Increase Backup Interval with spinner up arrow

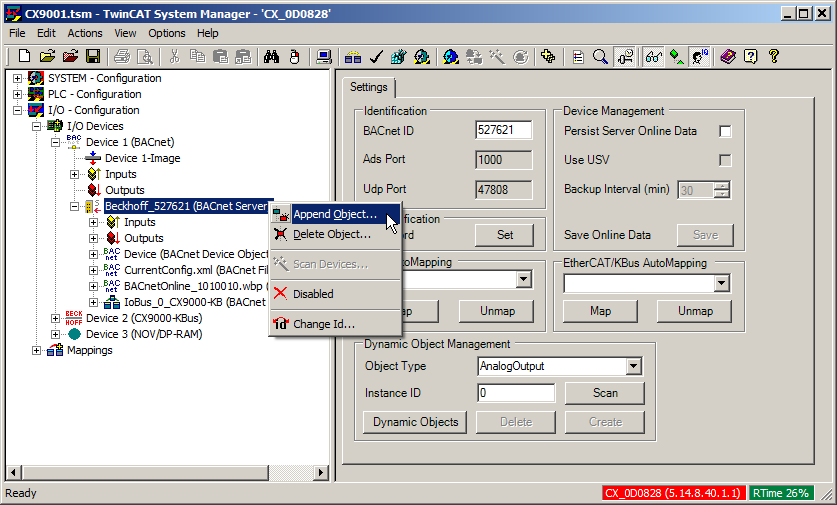tap(722, 186)
